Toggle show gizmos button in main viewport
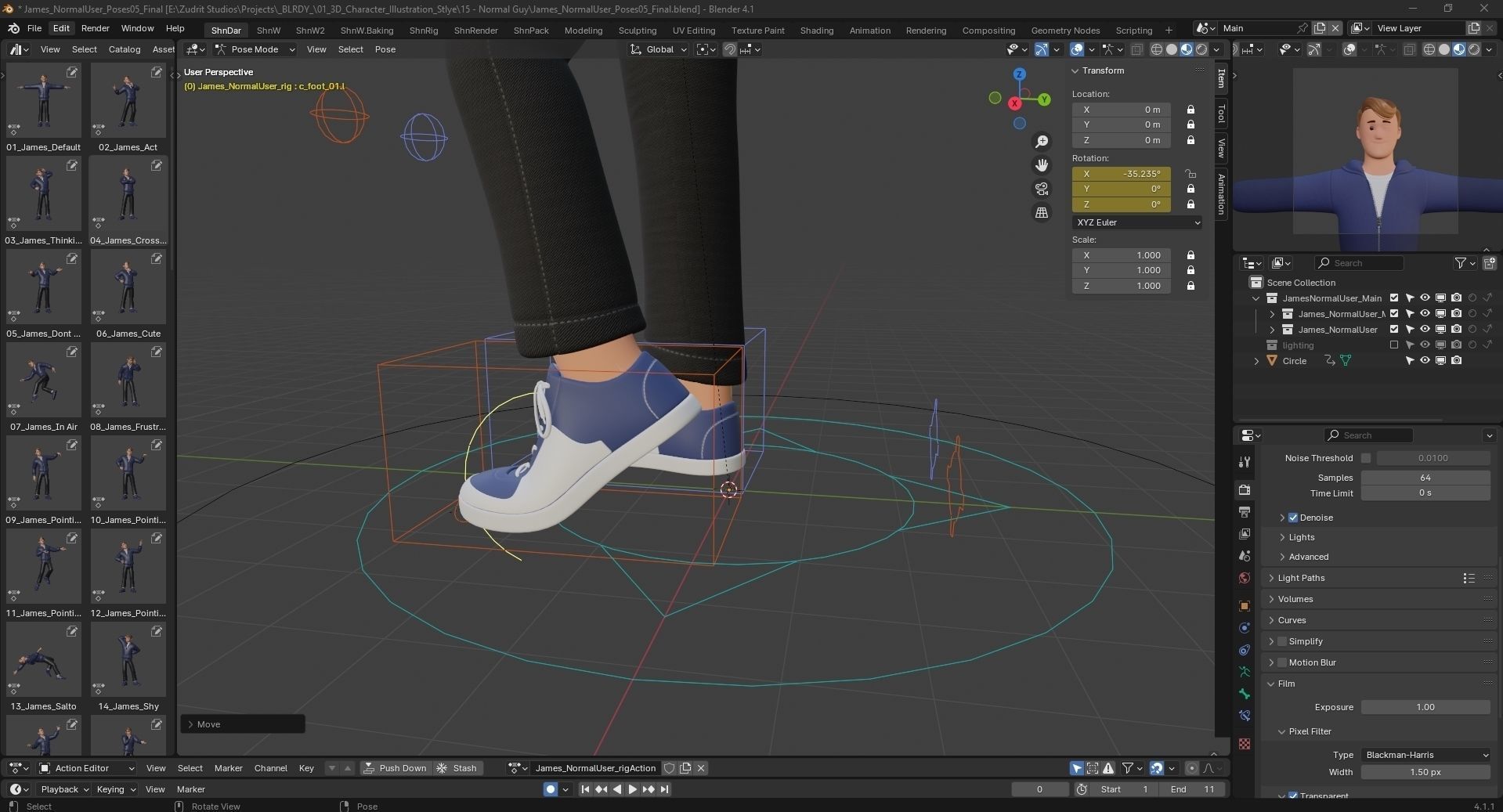Viewport: 1503px width, 812px height. point(1042,49)
